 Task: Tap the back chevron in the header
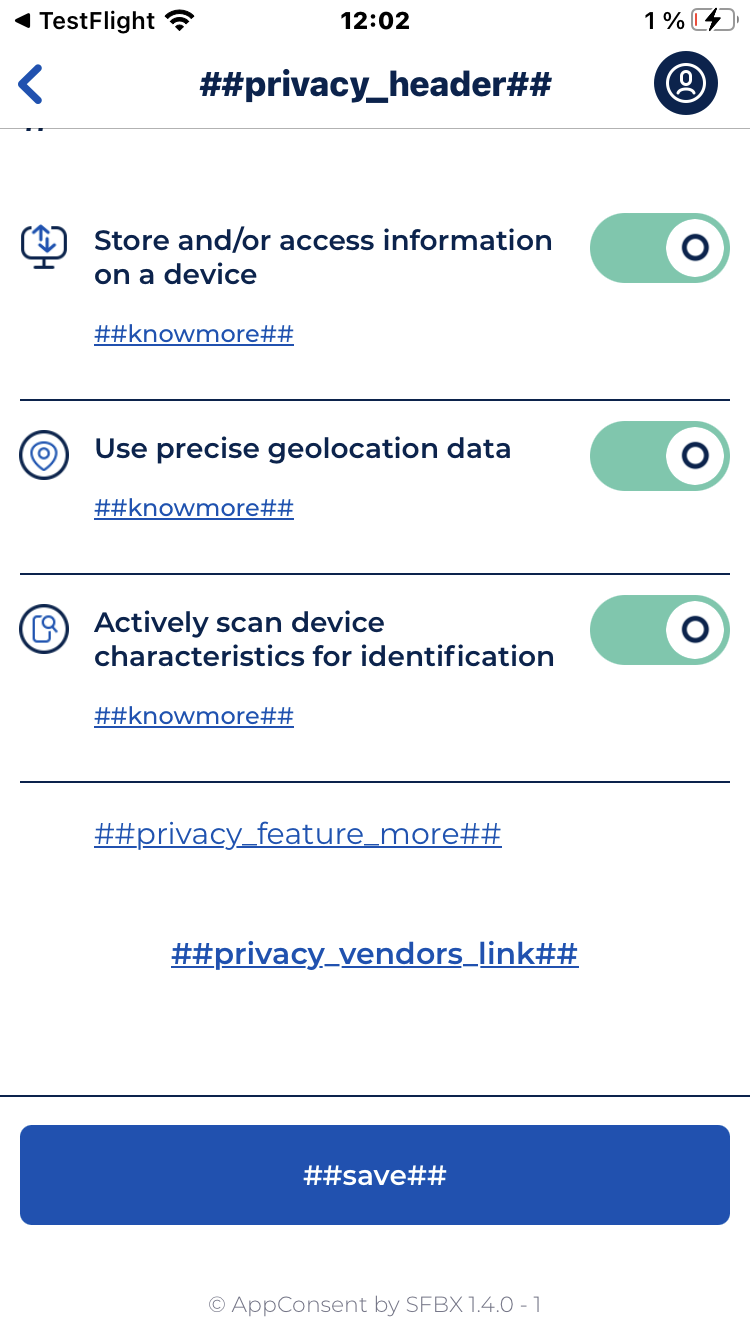(31, 84)
